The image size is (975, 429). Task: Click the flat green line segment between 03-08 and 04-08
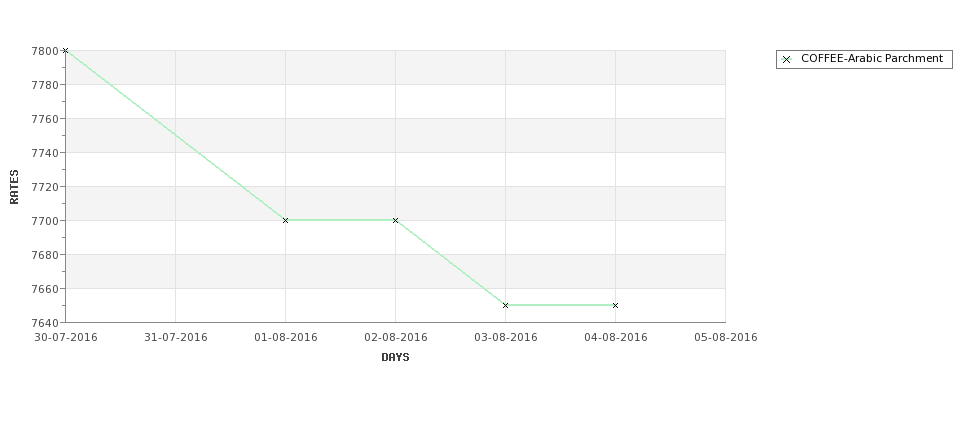click(560, 305)
